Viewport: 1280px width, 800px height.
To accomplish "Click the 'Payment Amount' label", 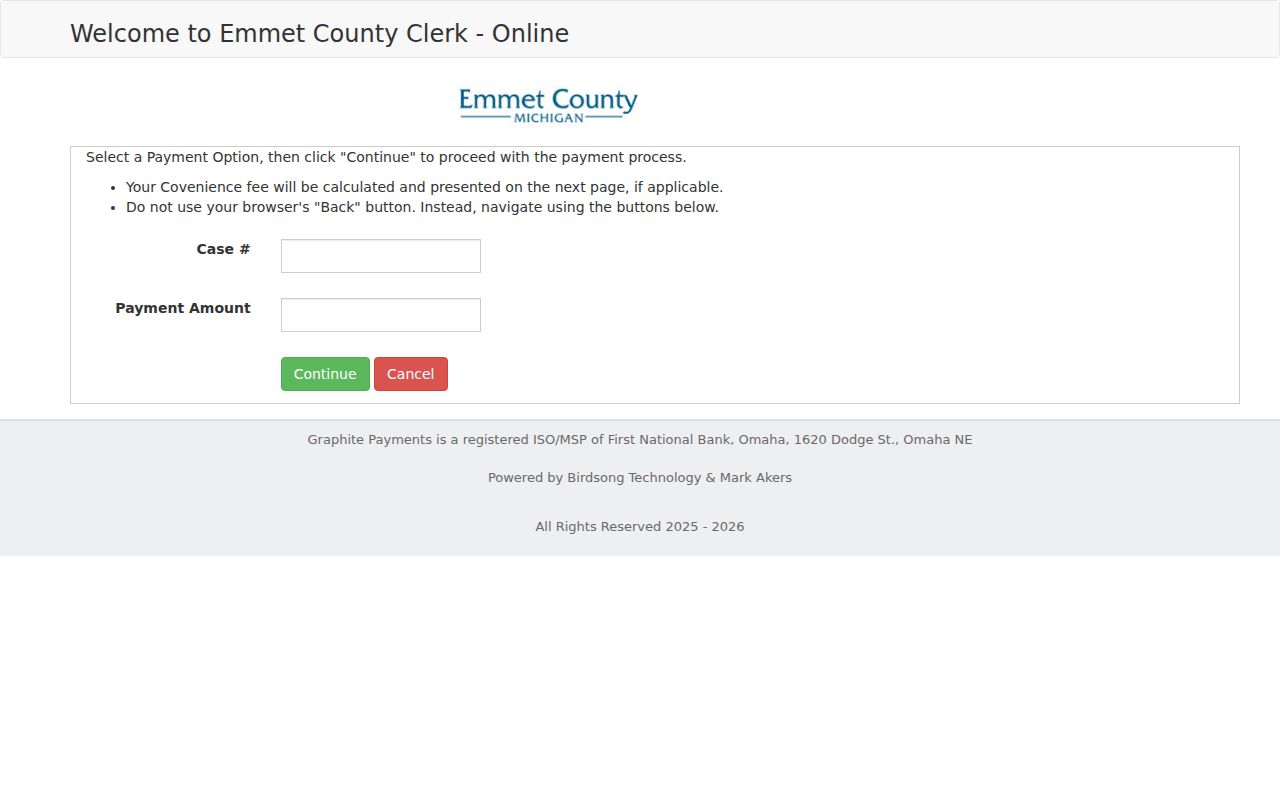I will tap(183, 308).
